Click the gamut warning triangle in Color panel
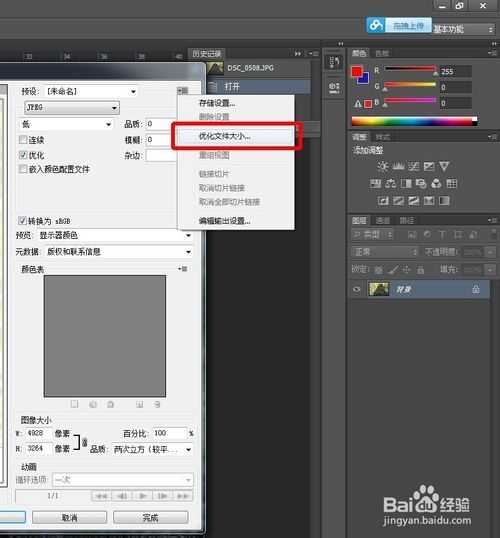This screenshot has width=500, height=538. pos(358,104)
